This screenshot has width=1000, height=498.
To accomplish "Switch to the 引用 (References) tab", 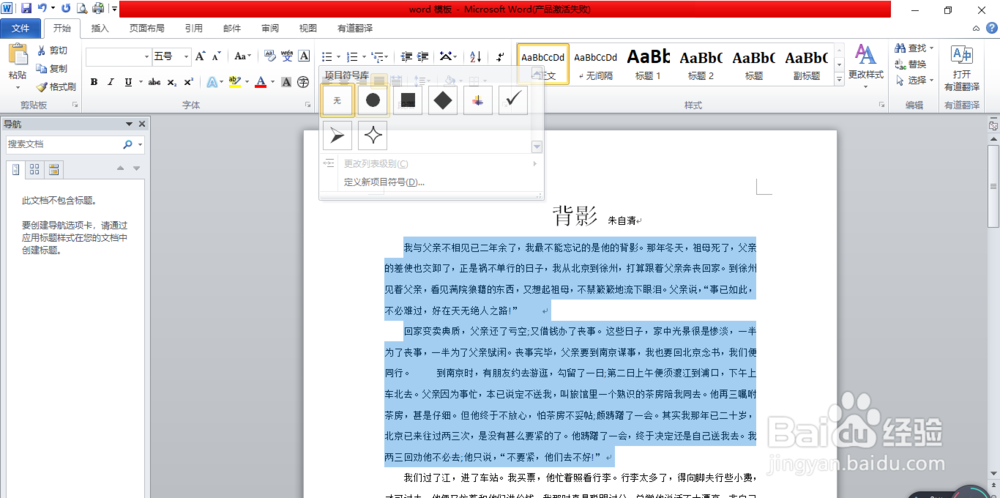I will pos(194,28).
